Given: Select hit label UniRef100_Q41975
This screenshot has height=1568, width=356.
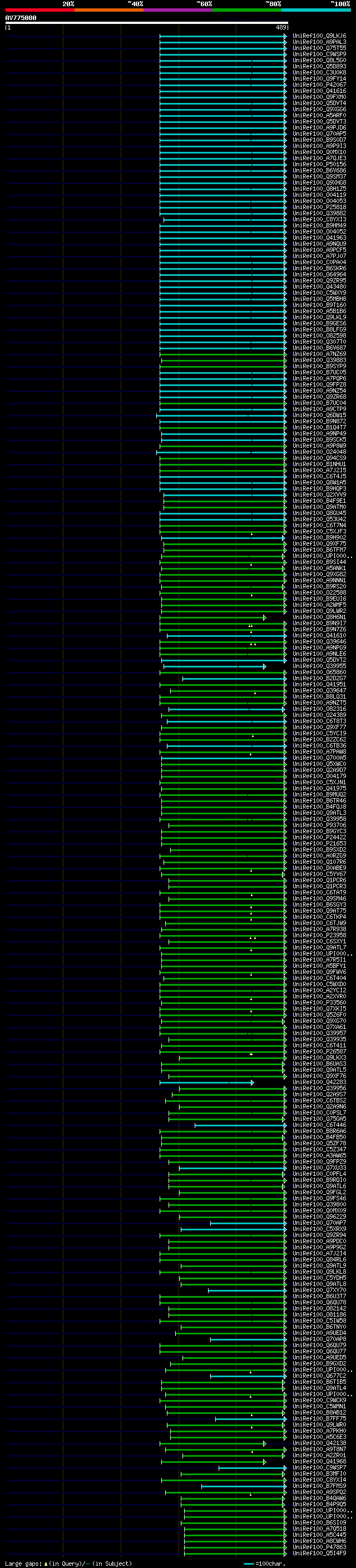Looking at the screenshot, I should click(319, 788).
